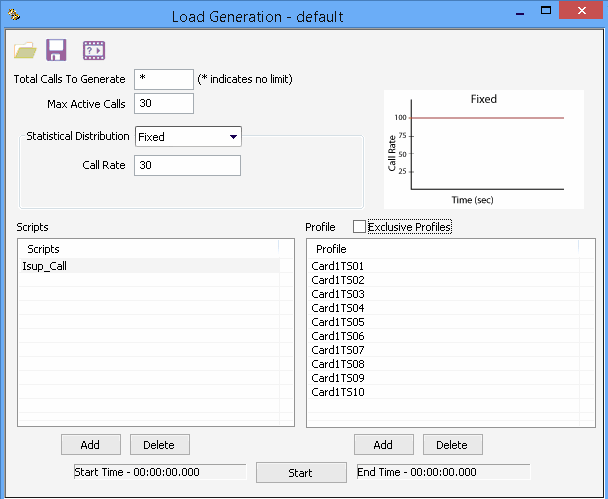
Task: Enable the Exclusive Profiles checkbox
Action: point(359,226)
